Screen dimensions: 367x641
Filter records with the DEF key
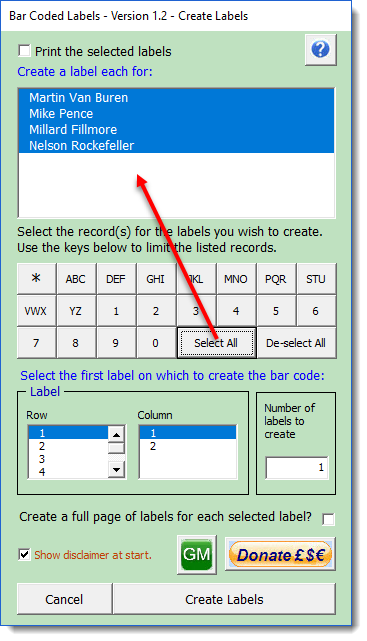(x=116, y=279)
